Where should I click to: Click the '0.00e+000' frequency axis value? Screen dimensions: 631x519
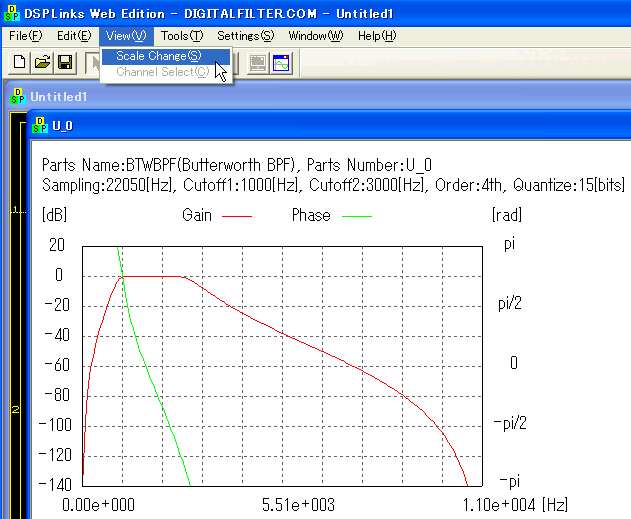click(x=99, y=505)
